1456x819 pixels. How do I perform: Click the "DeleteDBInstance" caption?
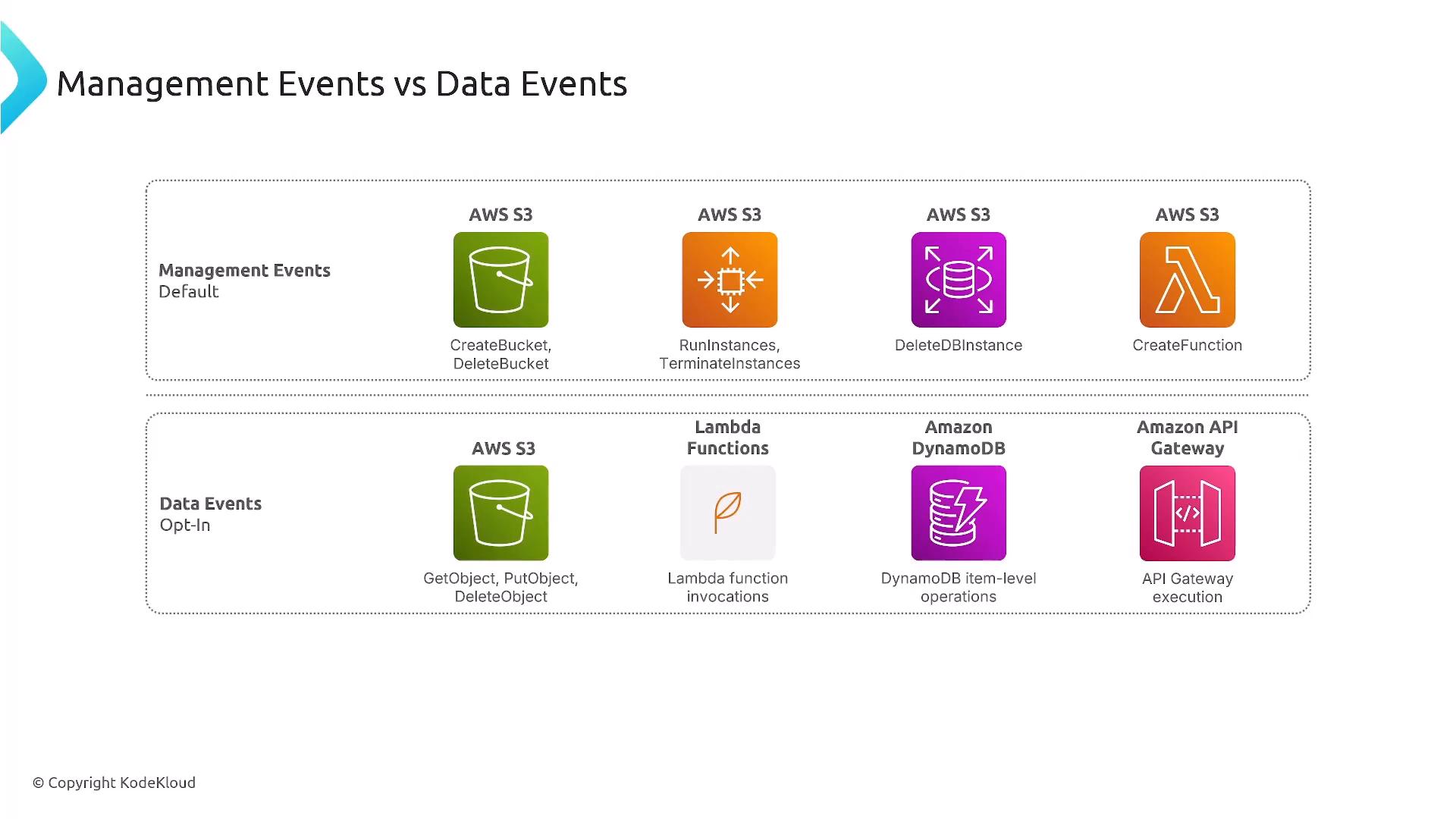959,345
